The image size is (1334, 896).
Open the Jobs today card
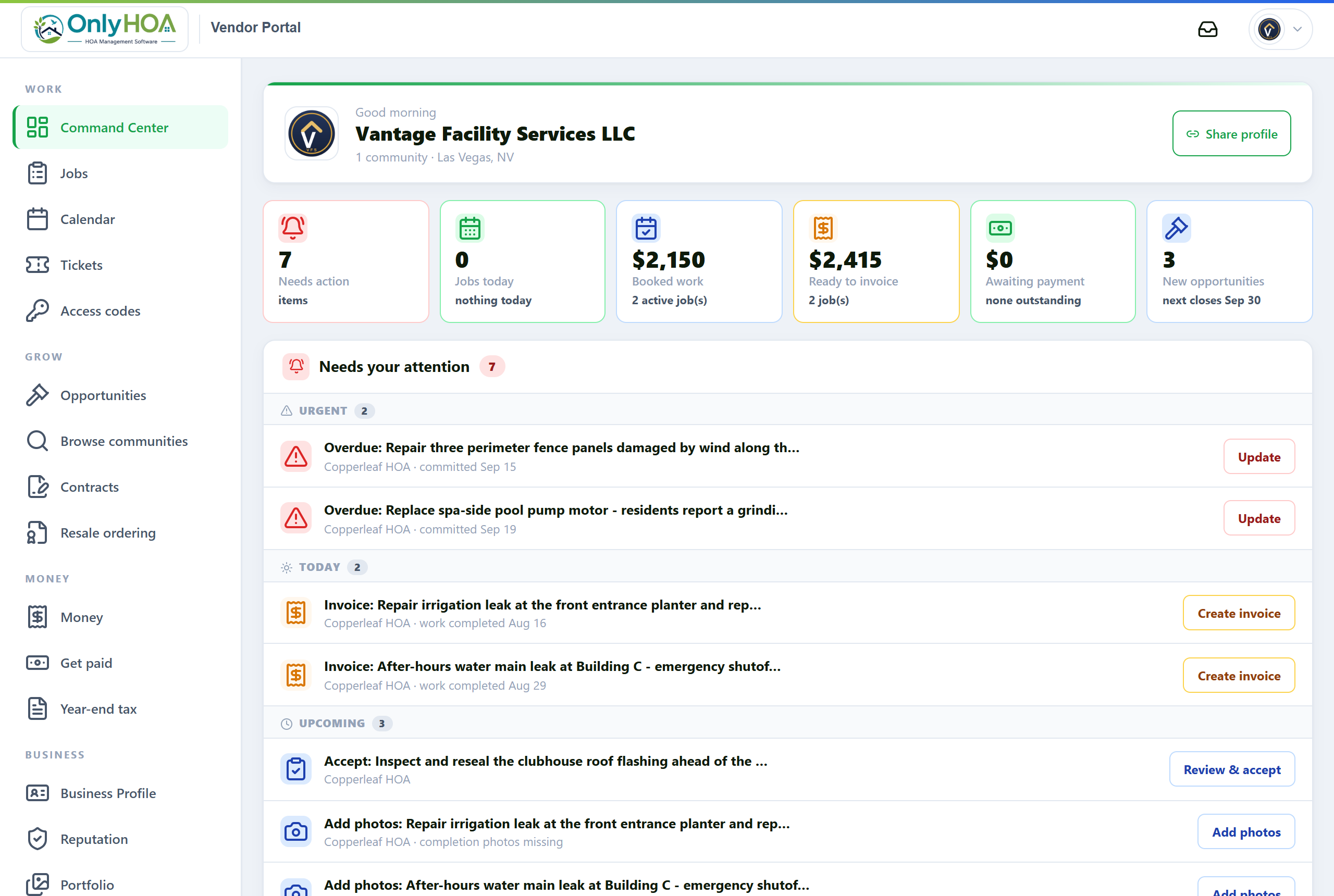coord(523,261)
